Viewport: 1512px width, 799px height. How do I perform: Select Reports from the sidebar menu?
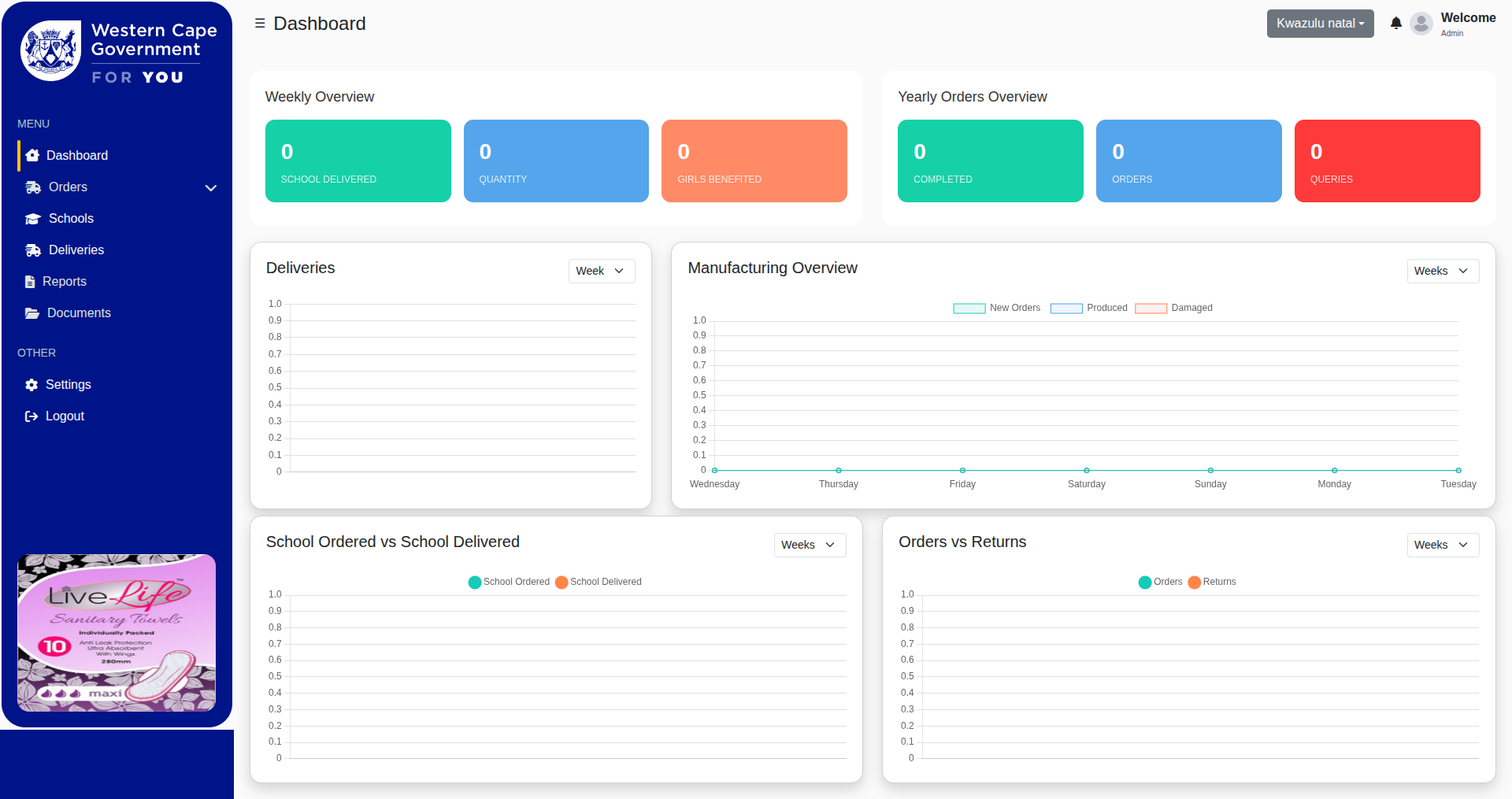point(65,281)
